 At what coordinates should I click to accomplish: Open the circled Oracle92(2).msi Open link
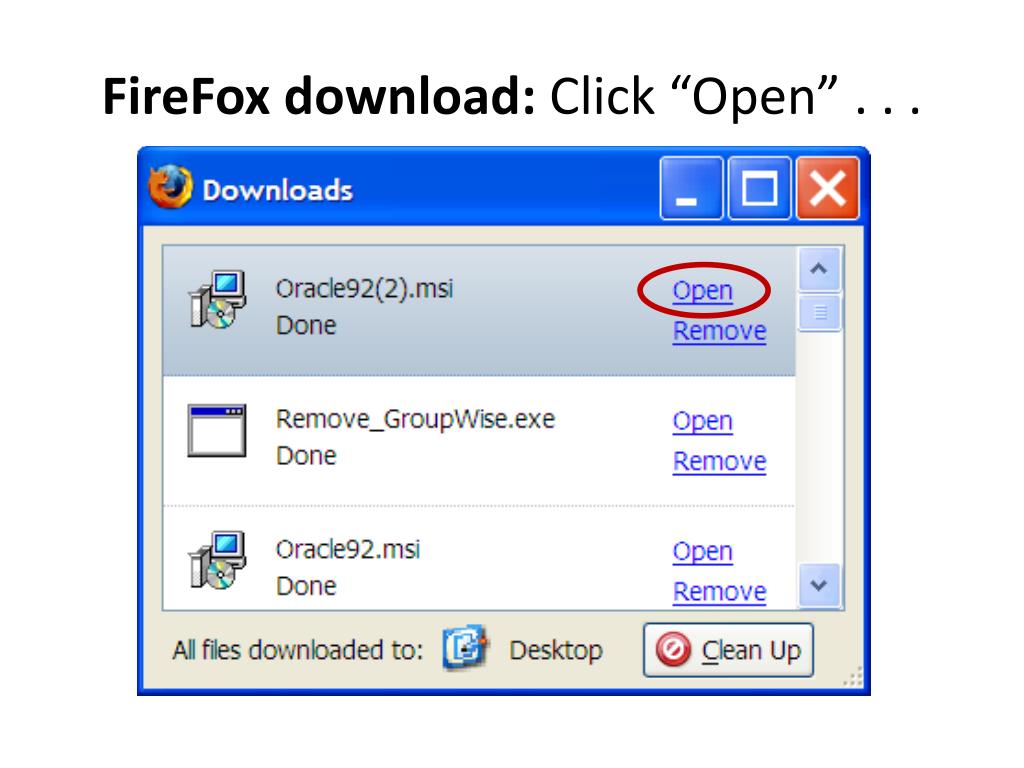click(703, 291)
